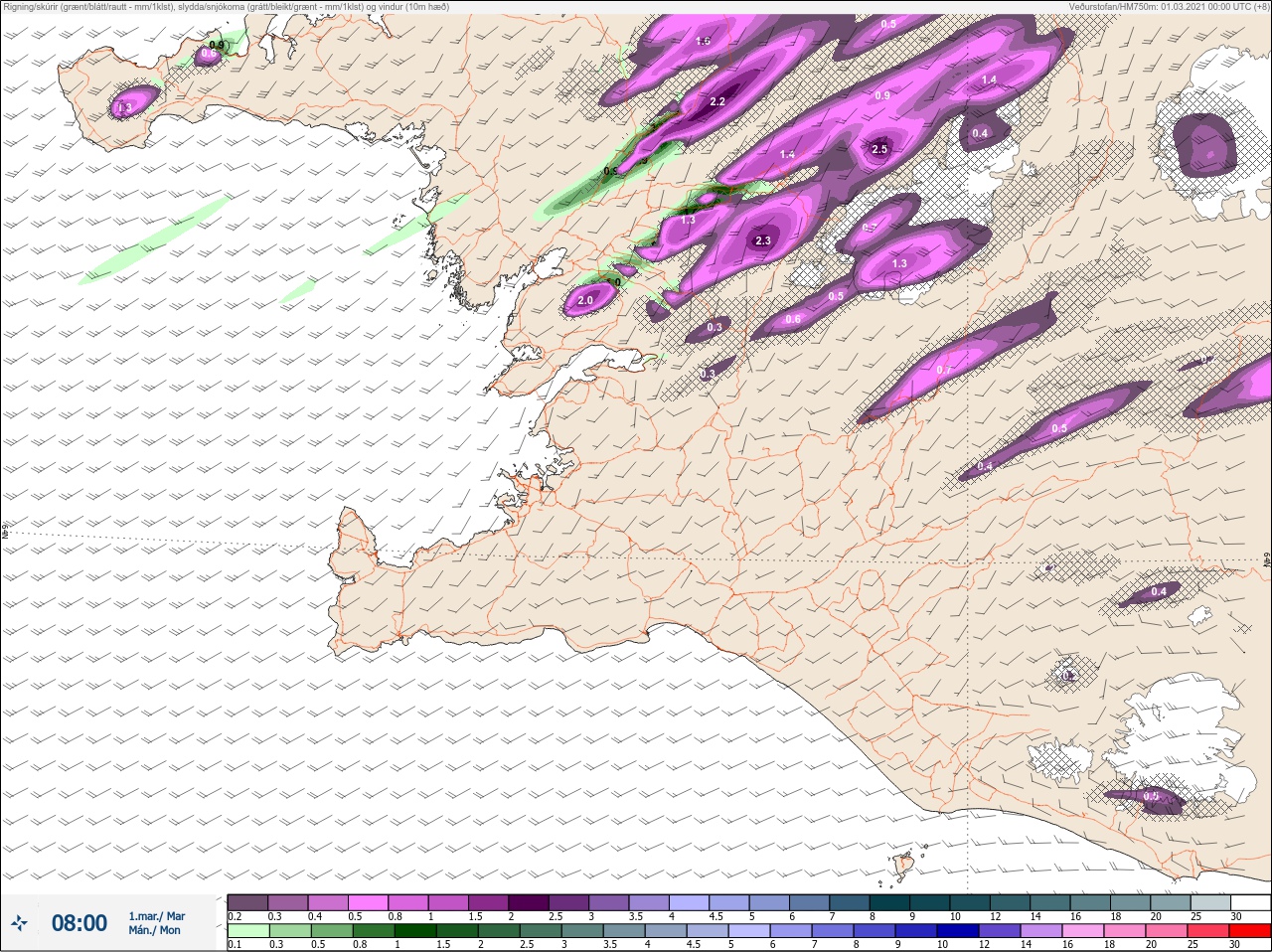Click the '64' latitude label on left edge
1272x952 pixels.
(5, 532)
